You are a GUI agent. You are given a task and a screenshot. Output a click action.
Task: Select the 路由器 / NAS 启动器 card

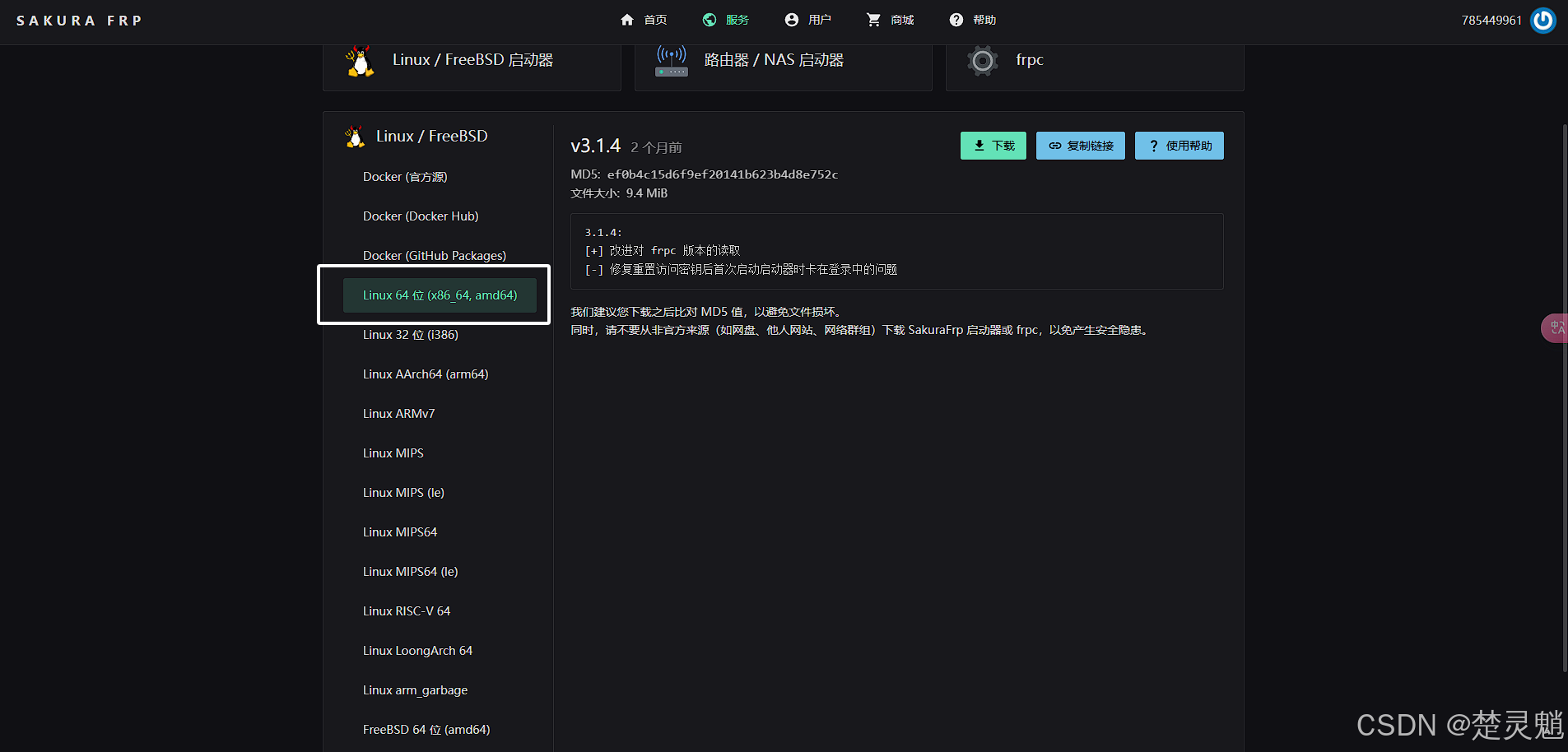[x=783, y=66]
